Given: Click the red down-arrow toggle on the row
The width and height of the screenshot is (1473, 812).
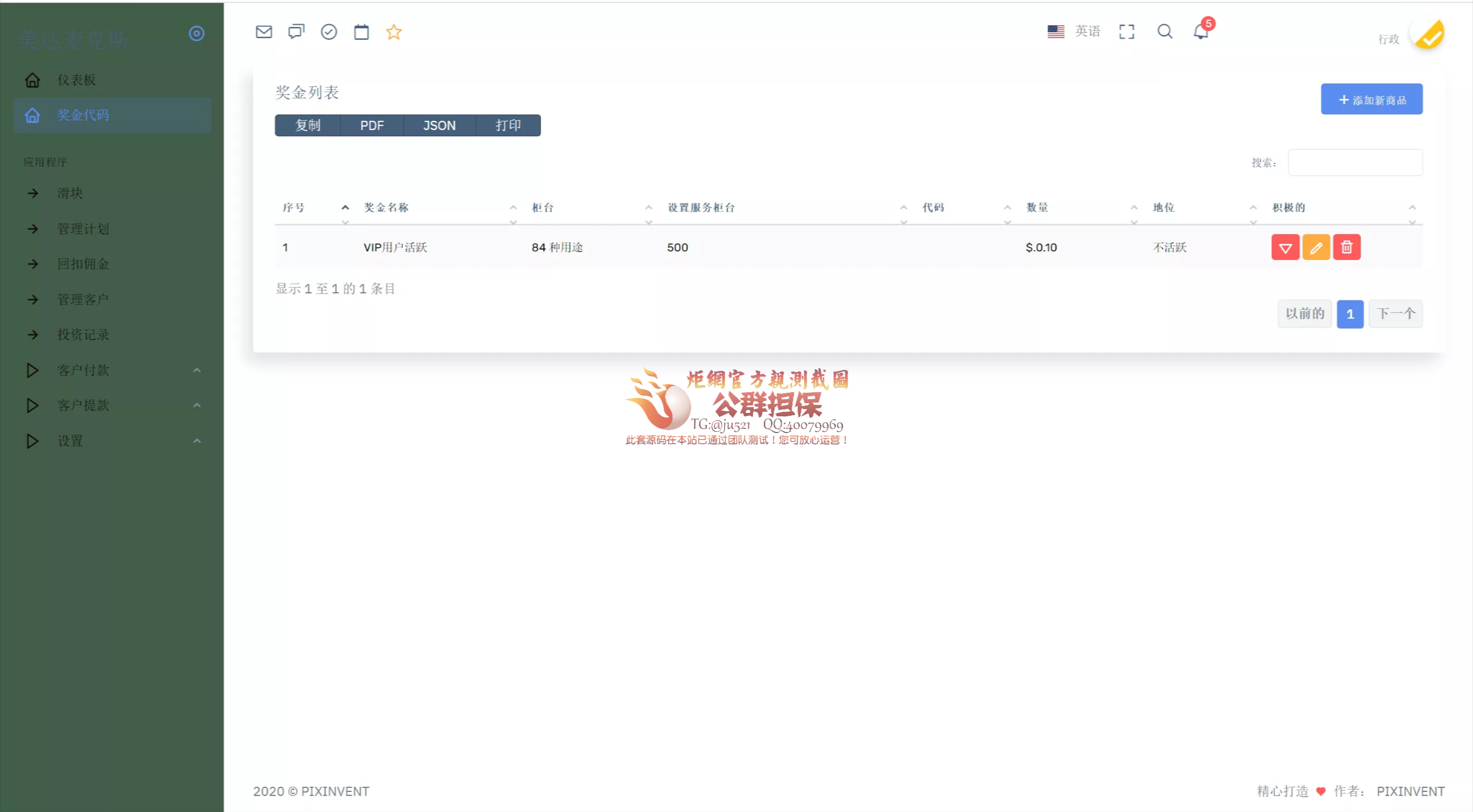Looking at the screenshot, I should 1285,247.
